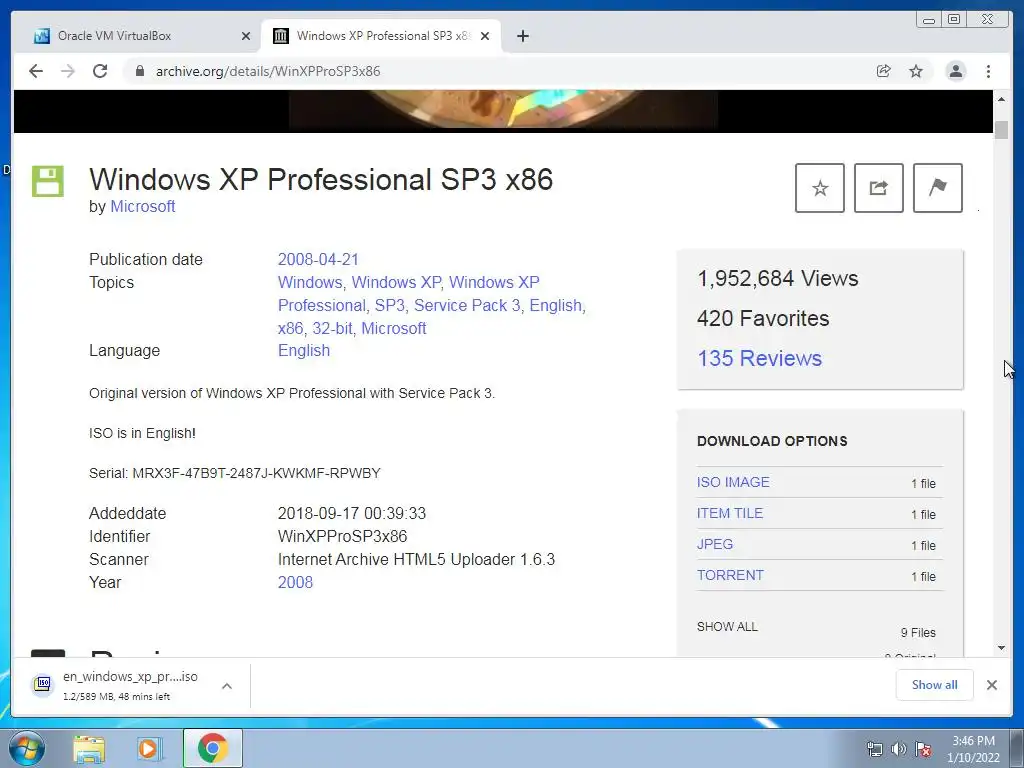Click the English language link
1024x768 pixels.
point(304,350)
